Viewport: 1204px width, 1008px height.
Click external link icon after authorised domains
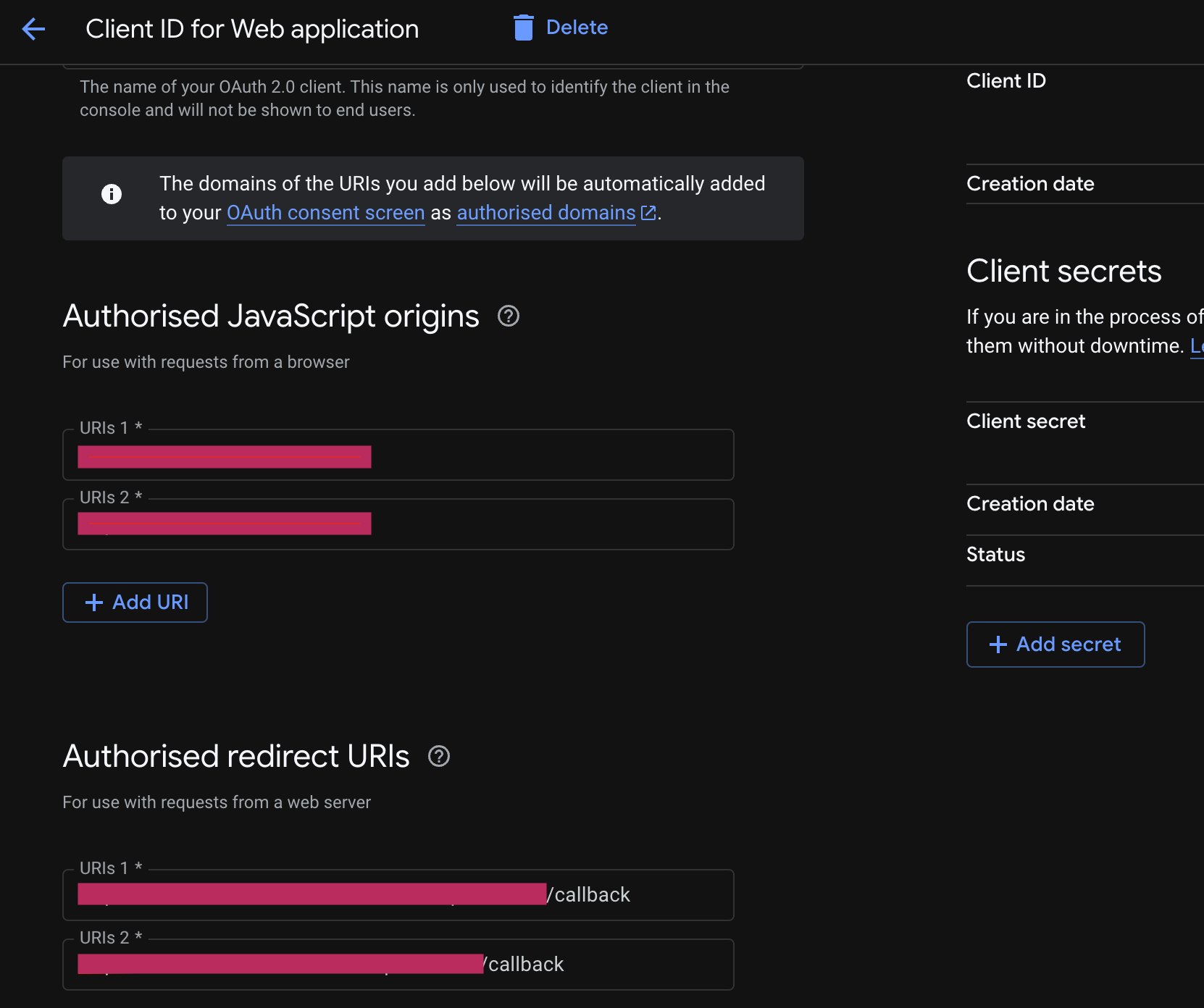tap(648, 213)
